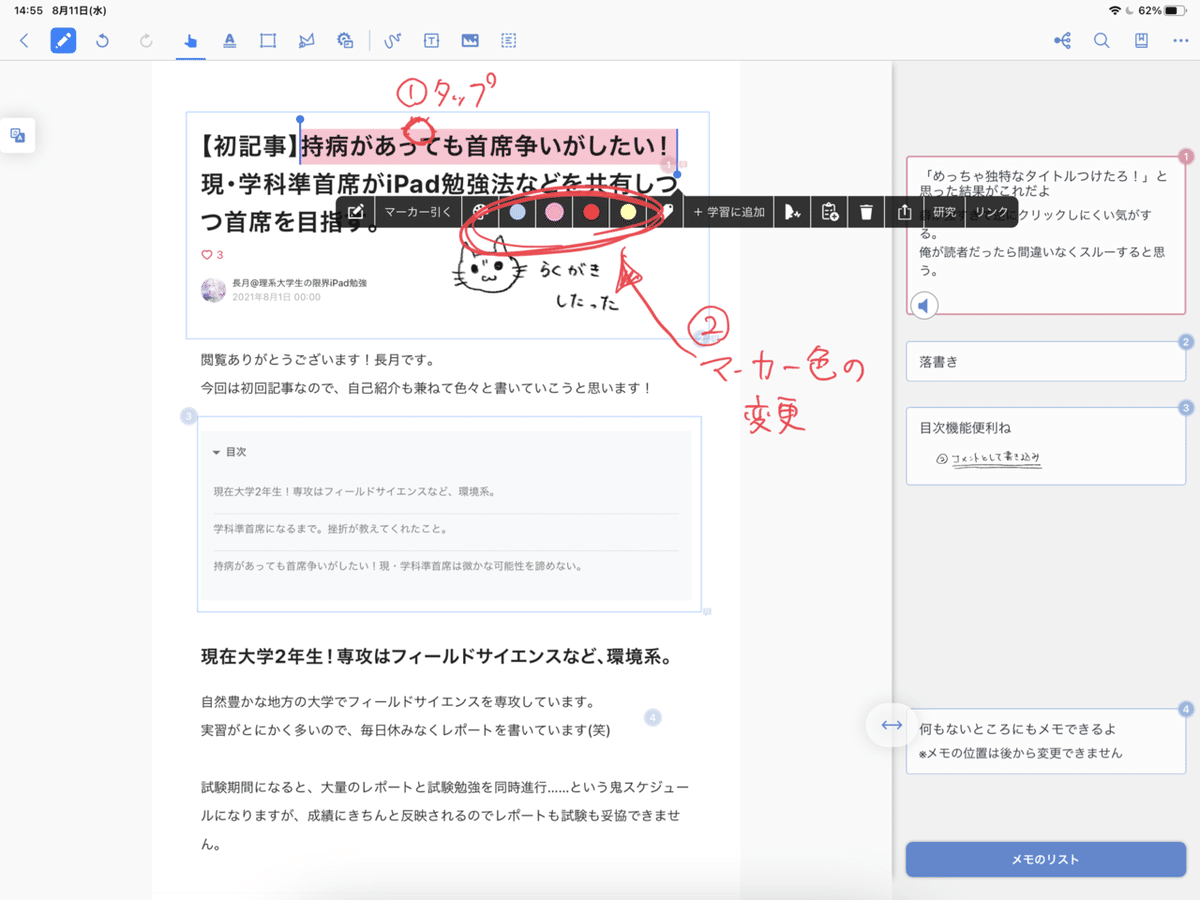This screenshot has height=900, width=1200.
Task: Click the share icon in popup bar
Action: (904, 212)
